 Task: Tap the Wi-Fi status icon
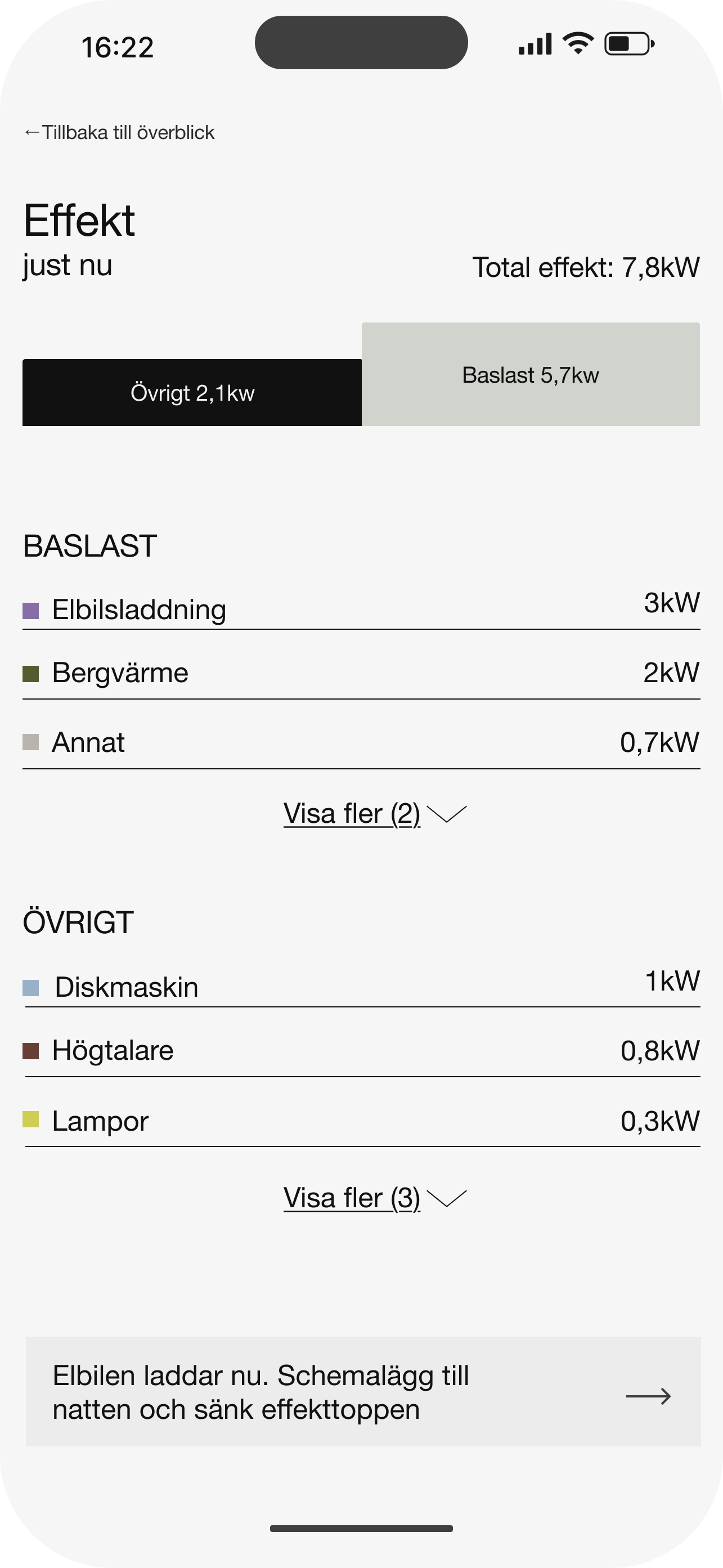pos(578,44)
